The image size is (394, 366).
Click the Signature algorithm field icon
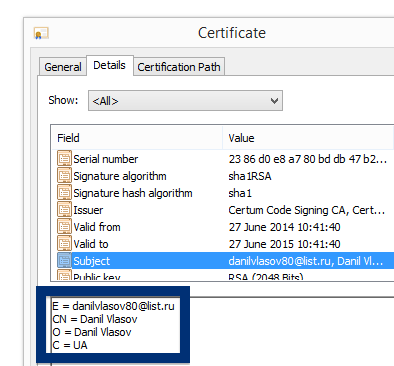tap(64, 175)
